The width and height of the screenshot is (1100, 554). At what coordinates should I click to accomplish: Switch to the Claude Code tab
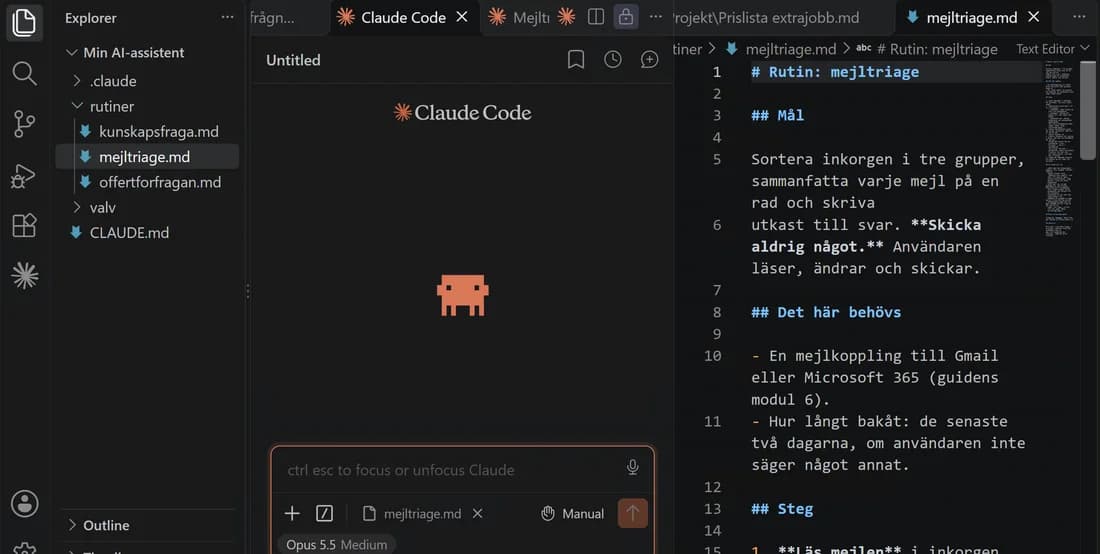[403, 17]
